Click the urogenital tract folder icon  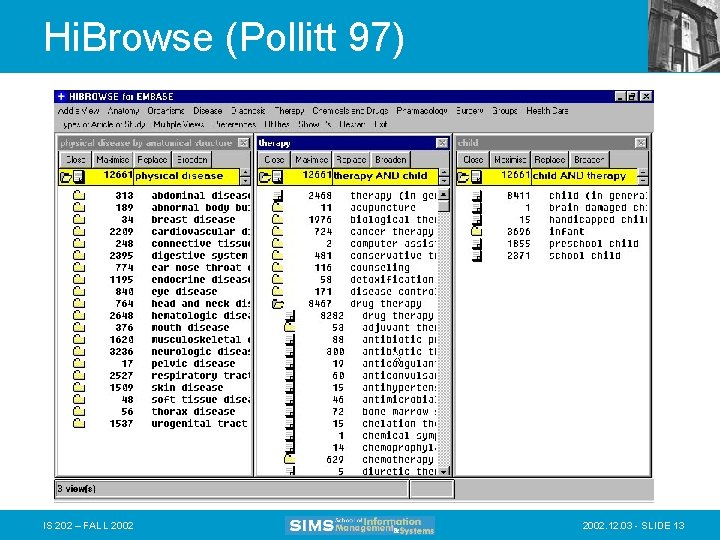[x=79, y=423]
